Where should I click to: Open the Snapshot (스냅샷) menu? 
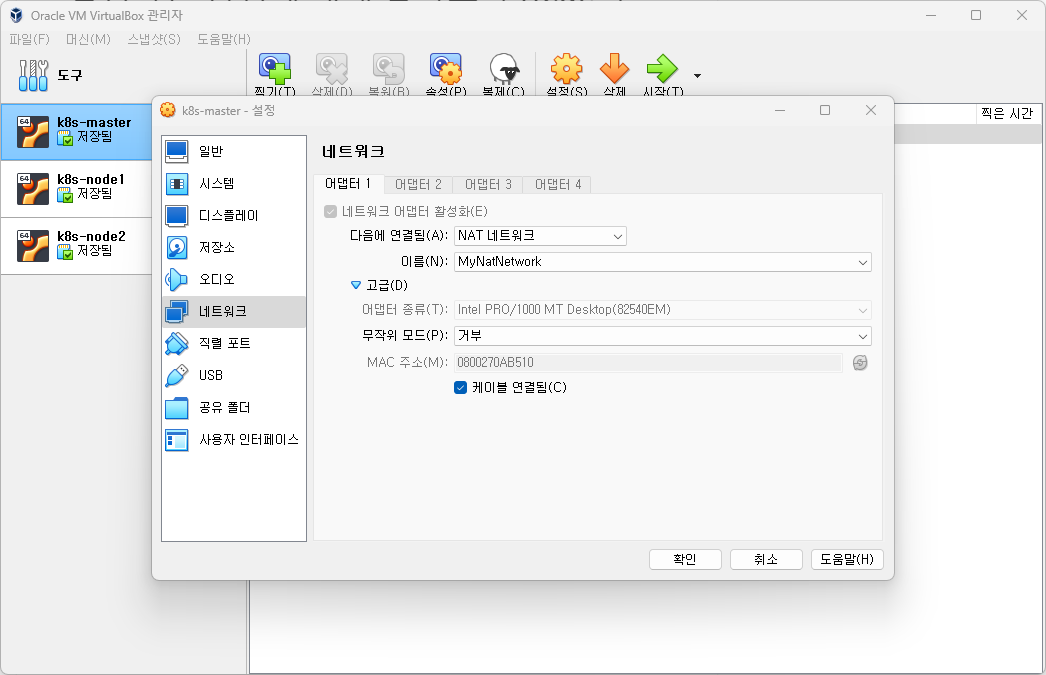pos(153,39)
